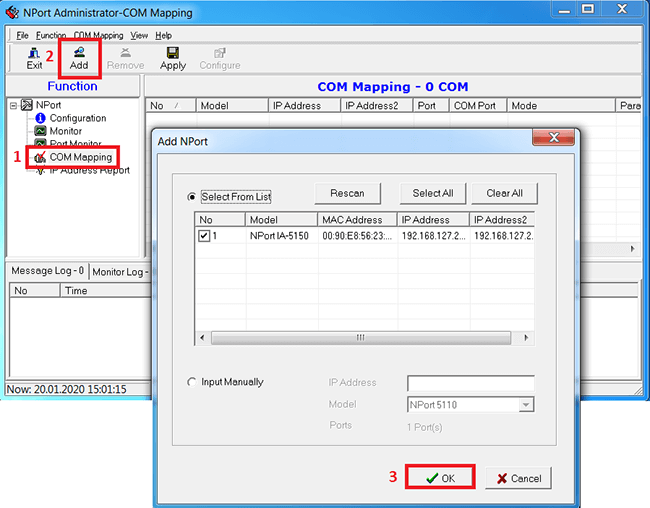650x508 pixels.
Task: Select Monitor in the function tree
Action: (65, 131)
